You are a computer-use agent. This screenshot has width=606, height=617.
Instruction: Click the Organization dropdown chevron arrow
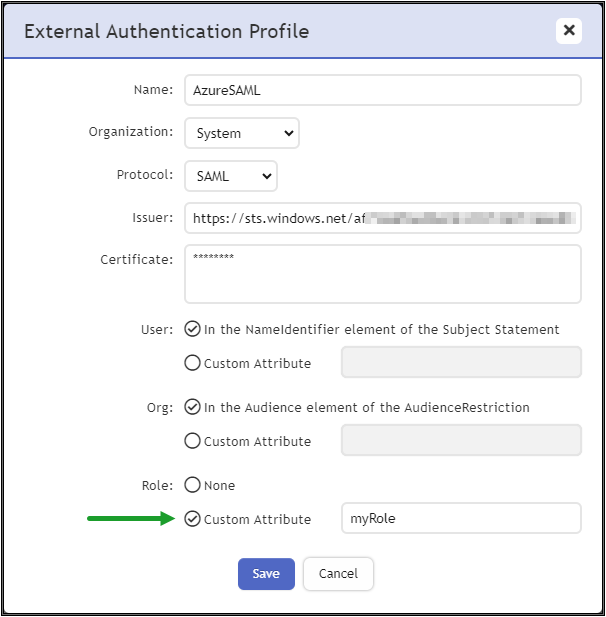click(289, 133)
